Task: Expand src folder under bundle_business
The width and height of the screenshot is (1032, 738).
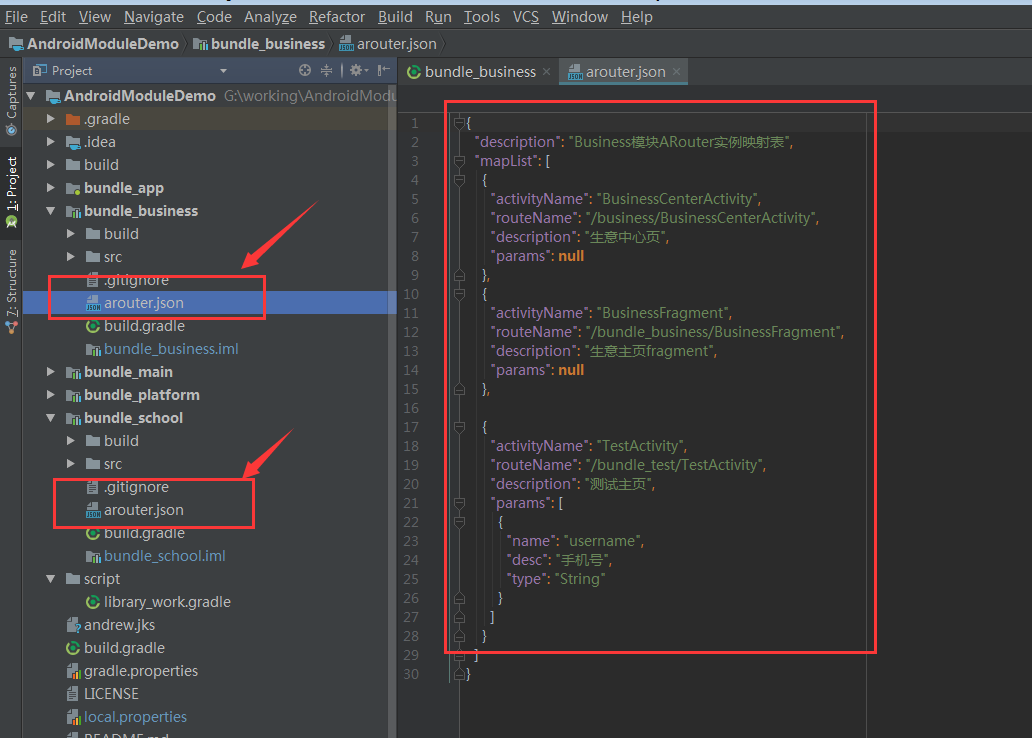Action: tap(71, 257)
